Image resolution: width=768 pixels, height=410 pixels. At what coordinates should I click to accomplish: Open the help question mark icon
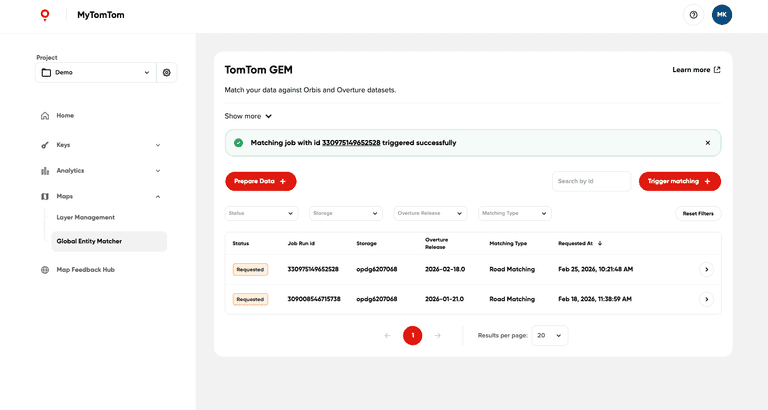pos(693,15)
